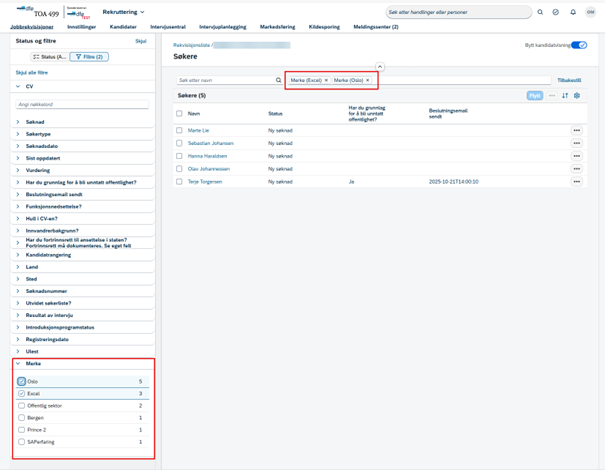Collapse the CV filter section
The height and width of the screenshot is (470, 605).
[18, 86]
